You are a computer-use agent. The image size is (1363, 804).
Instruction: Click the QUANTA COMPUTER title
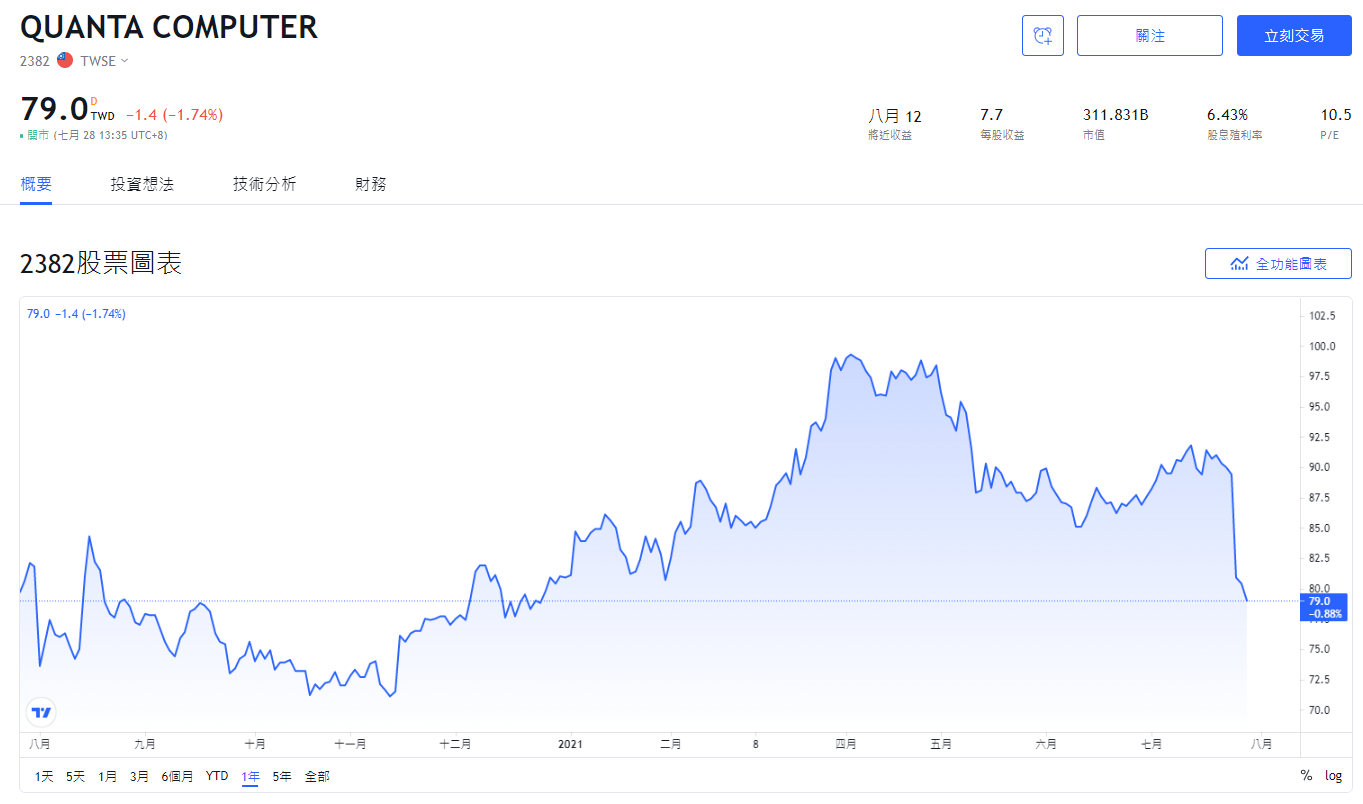coord(169,27)
